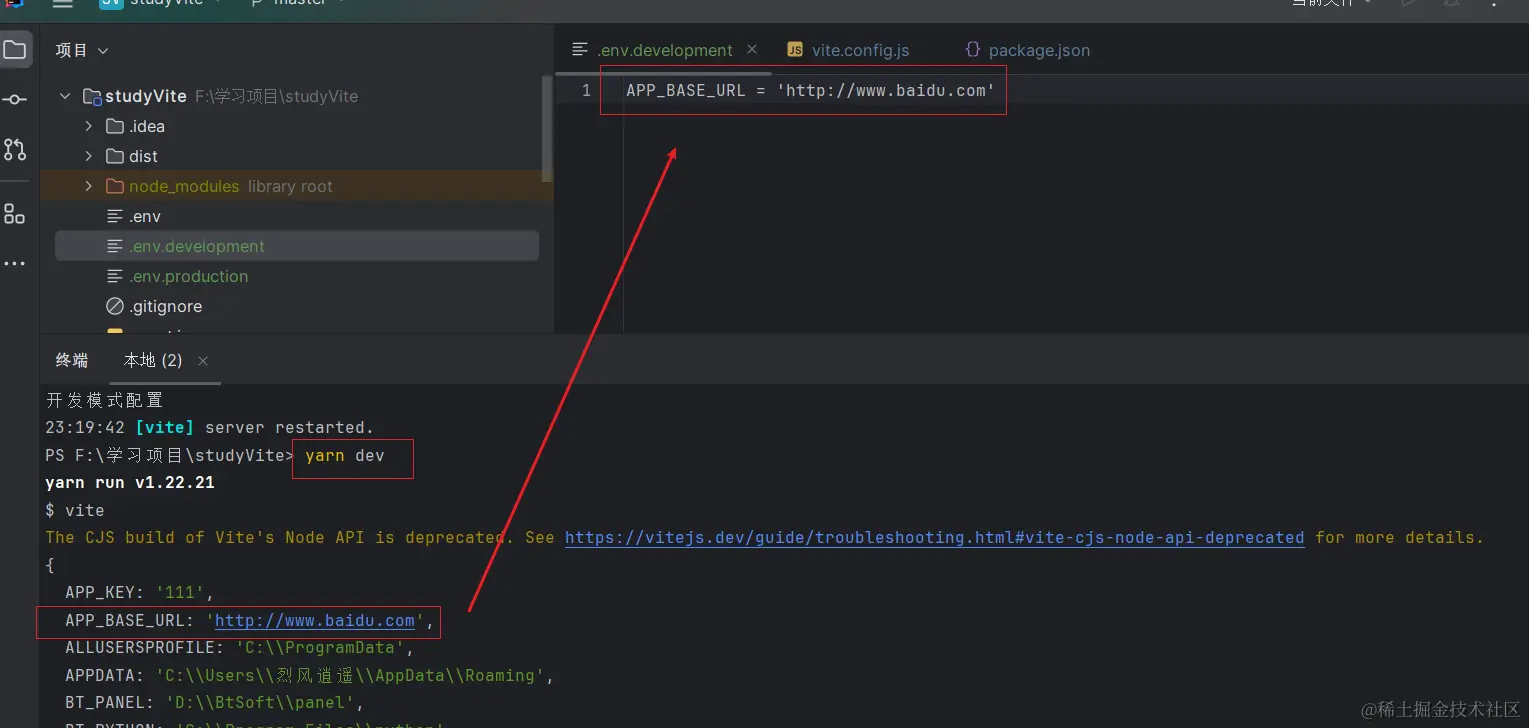Viewport: 1529px width, 728px height.
Task: Click 'yarn run v1.22.21' terminal line
Action: 130,482
